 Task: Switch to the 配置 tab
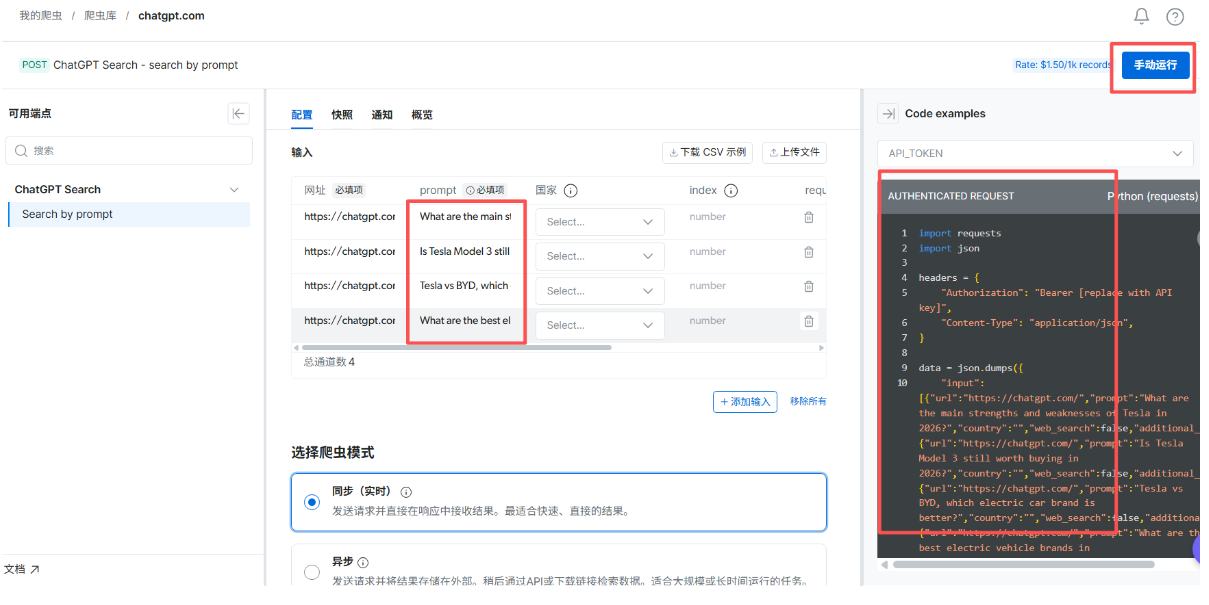point(302,115)
